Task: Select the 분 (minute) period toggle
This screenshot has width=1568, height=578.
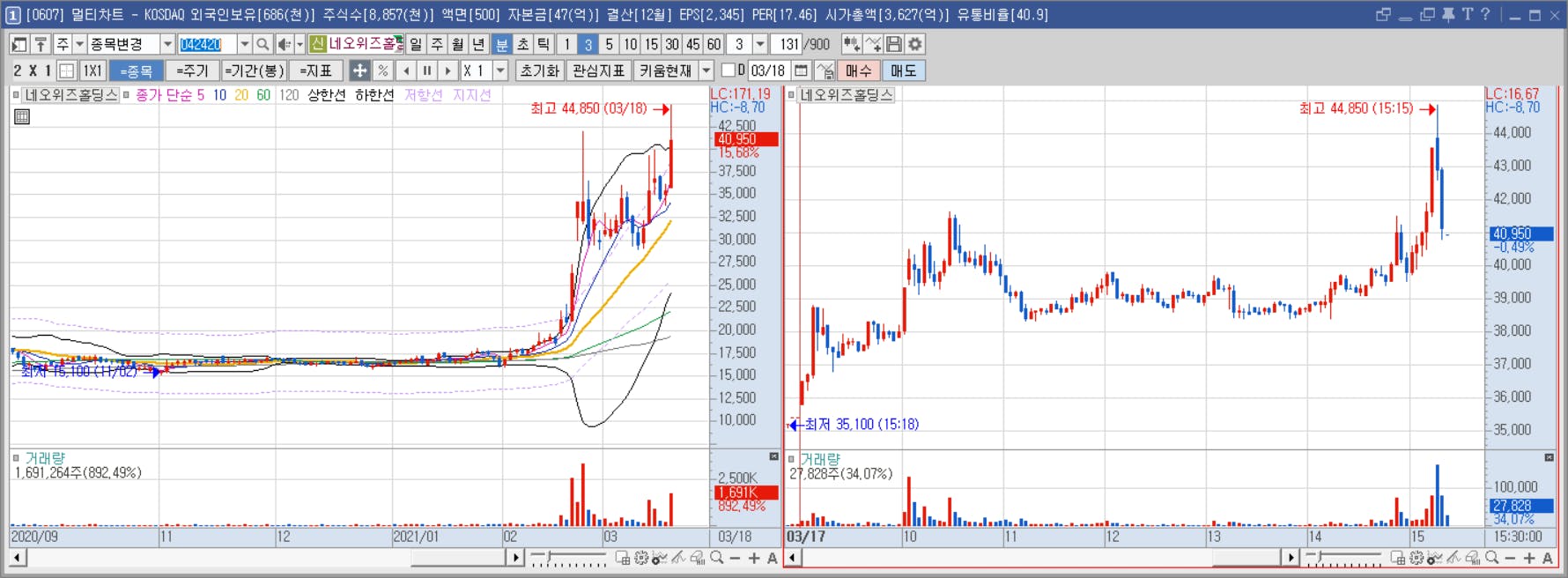Action: click(x=501, y=44)
